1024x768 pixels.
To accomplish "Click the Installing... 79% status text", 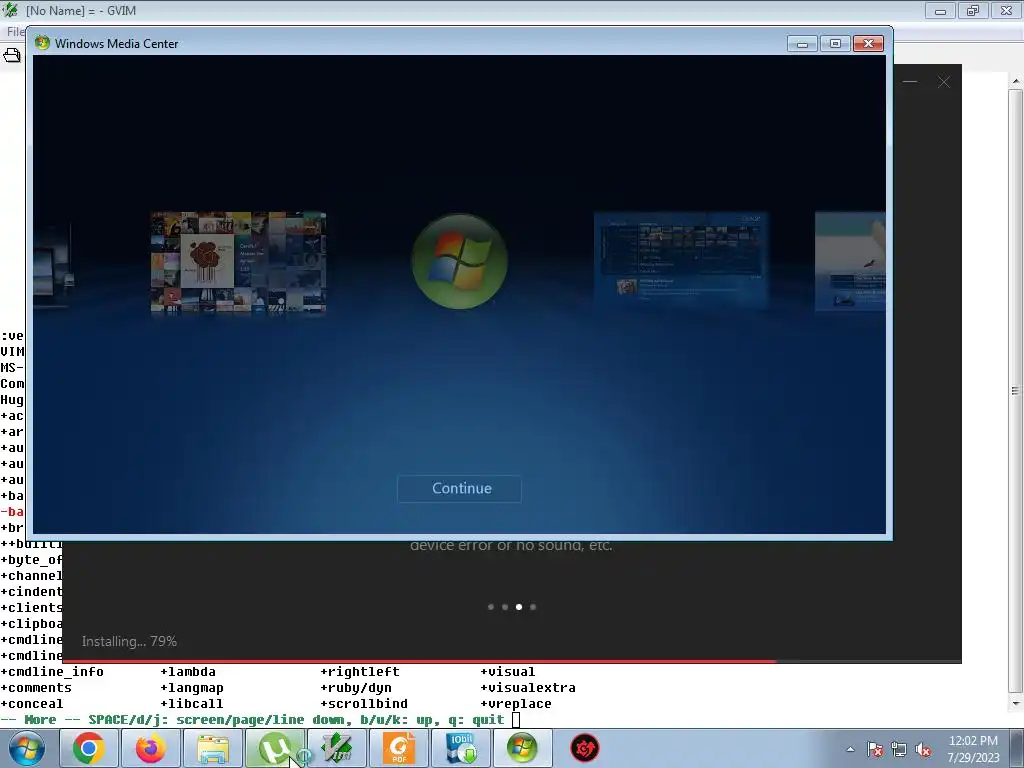I will [129, 641].
